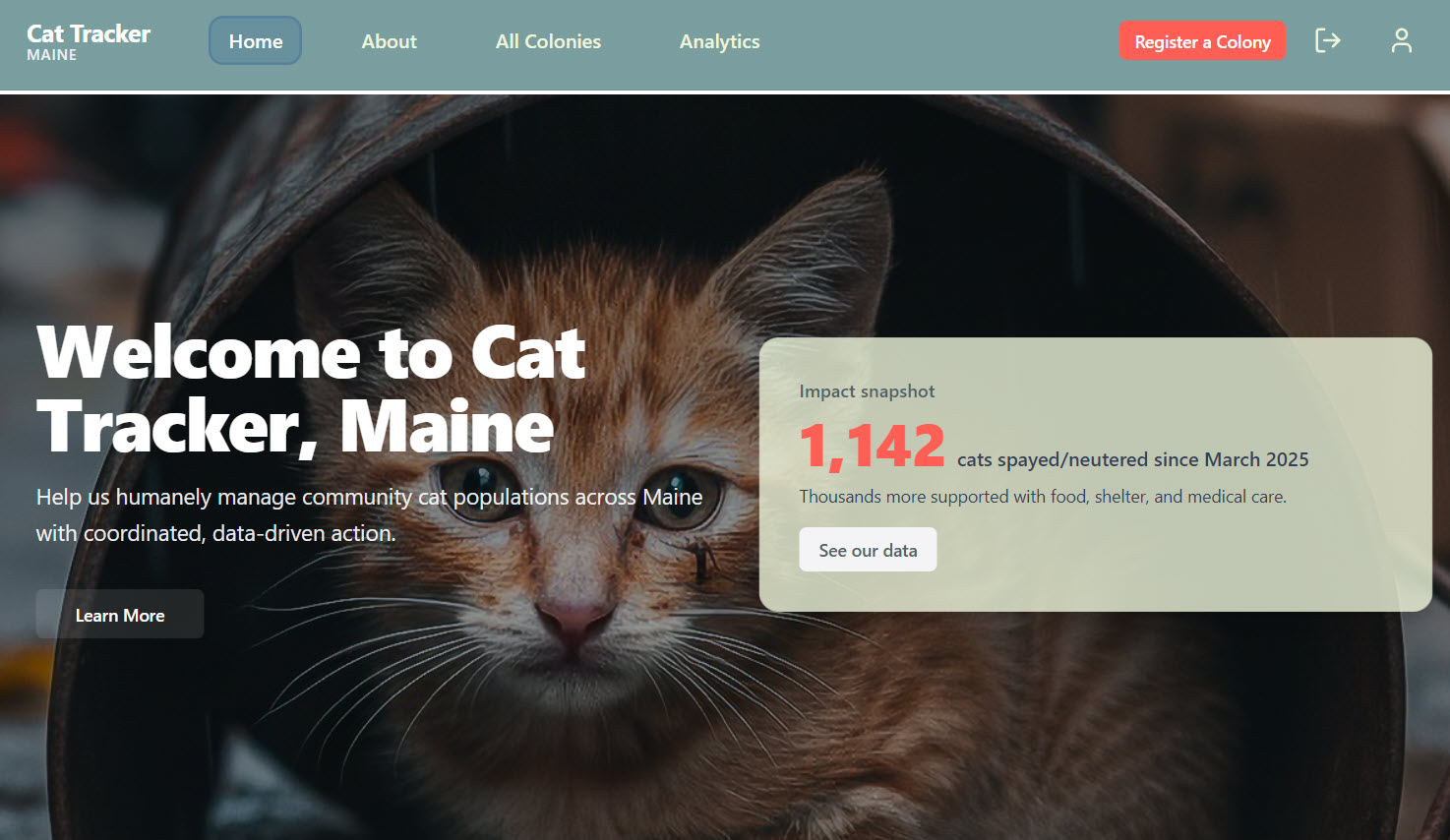Click the Cat Tracker logo text
Viewport: 1450px width, 840px height.
tap(89, 33)
